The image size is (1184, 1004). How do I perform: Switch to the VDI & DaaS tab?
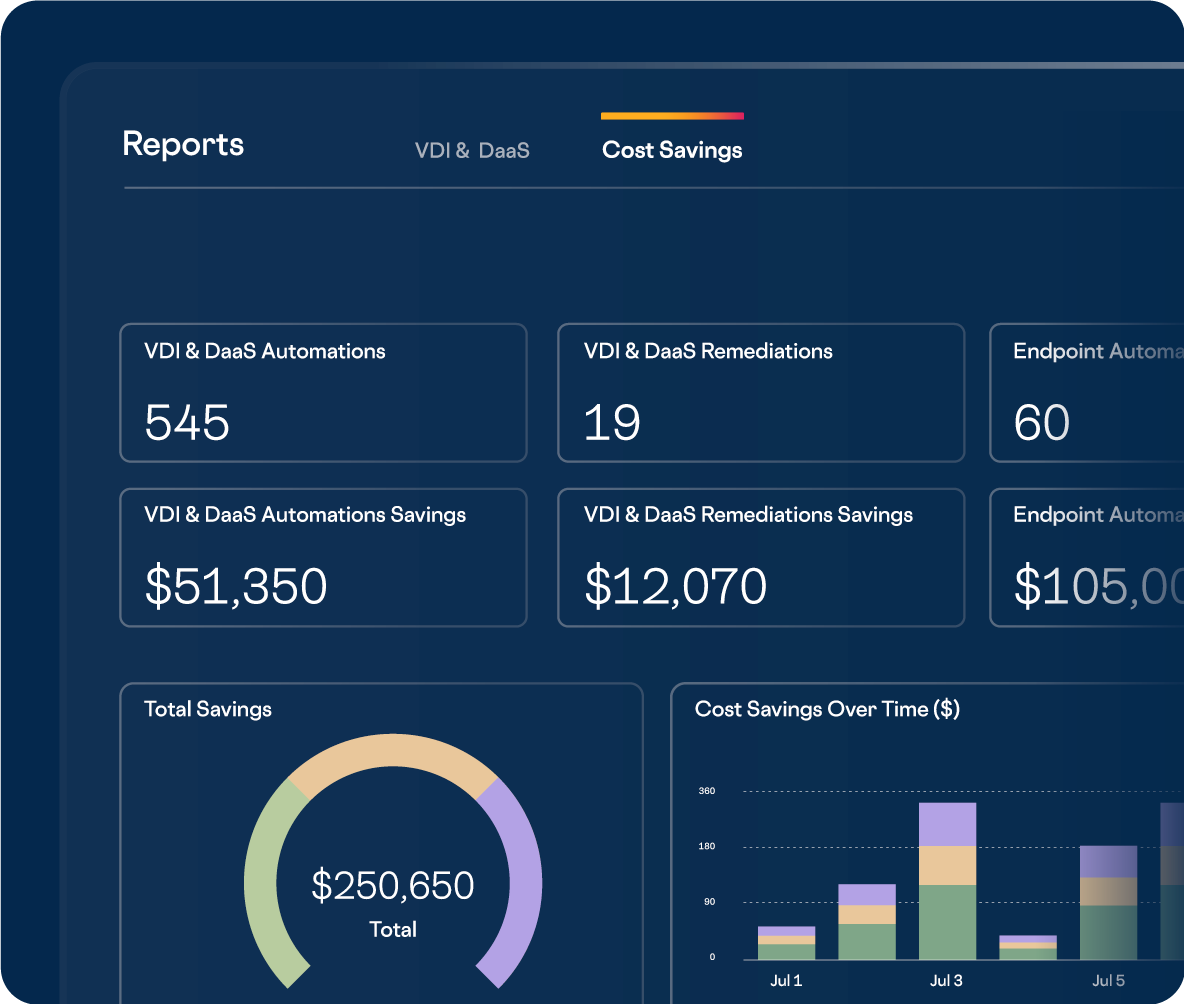coord(472,149)
